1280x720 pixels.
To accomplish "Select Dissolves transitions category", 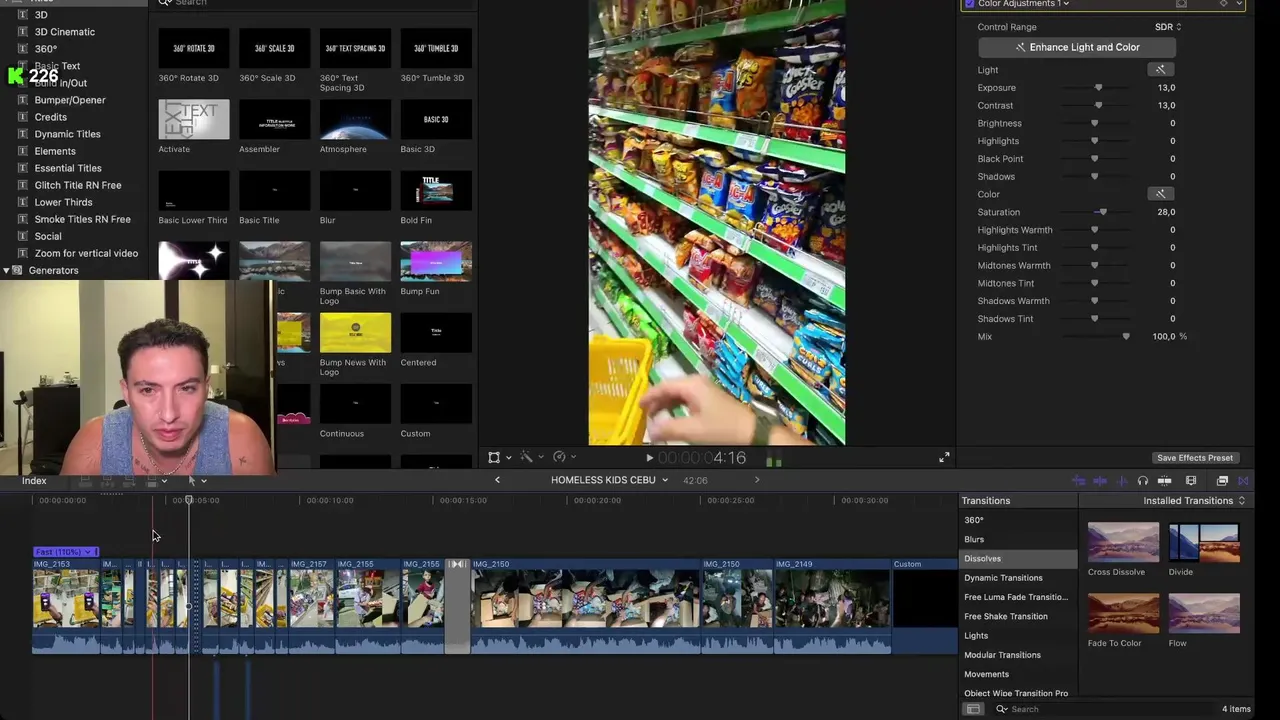I will (x=1018, y=559).
